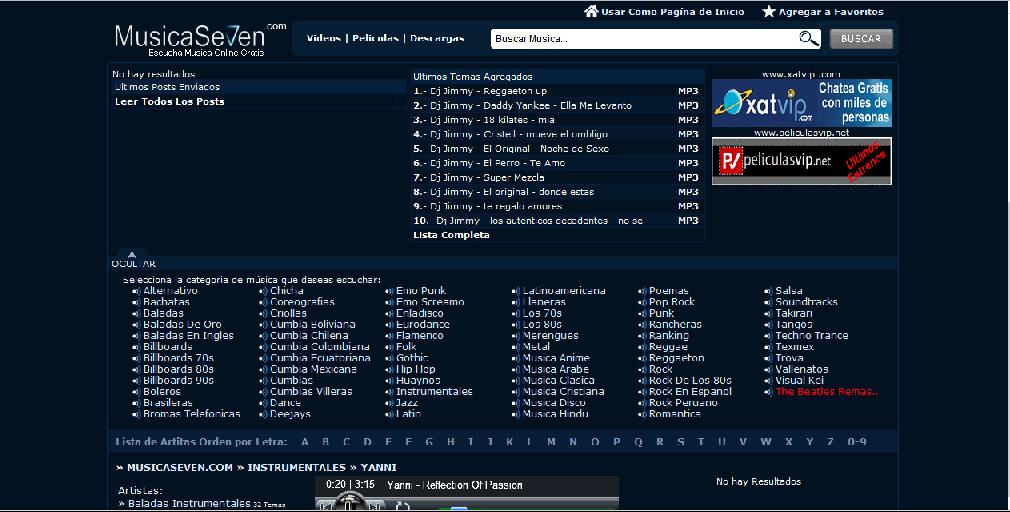Open the Vallenatos category

802,369
